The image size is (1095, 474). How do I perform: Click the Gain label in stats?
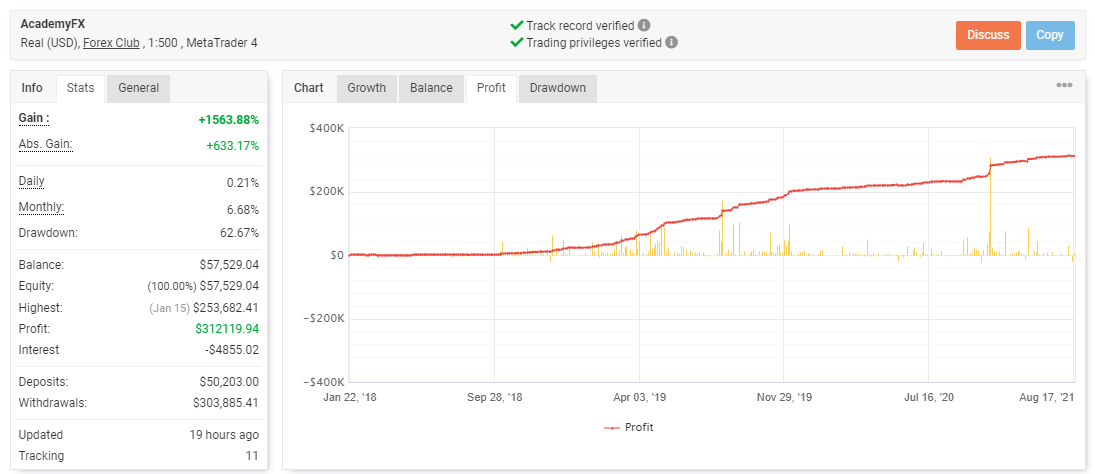click(33, 119)
